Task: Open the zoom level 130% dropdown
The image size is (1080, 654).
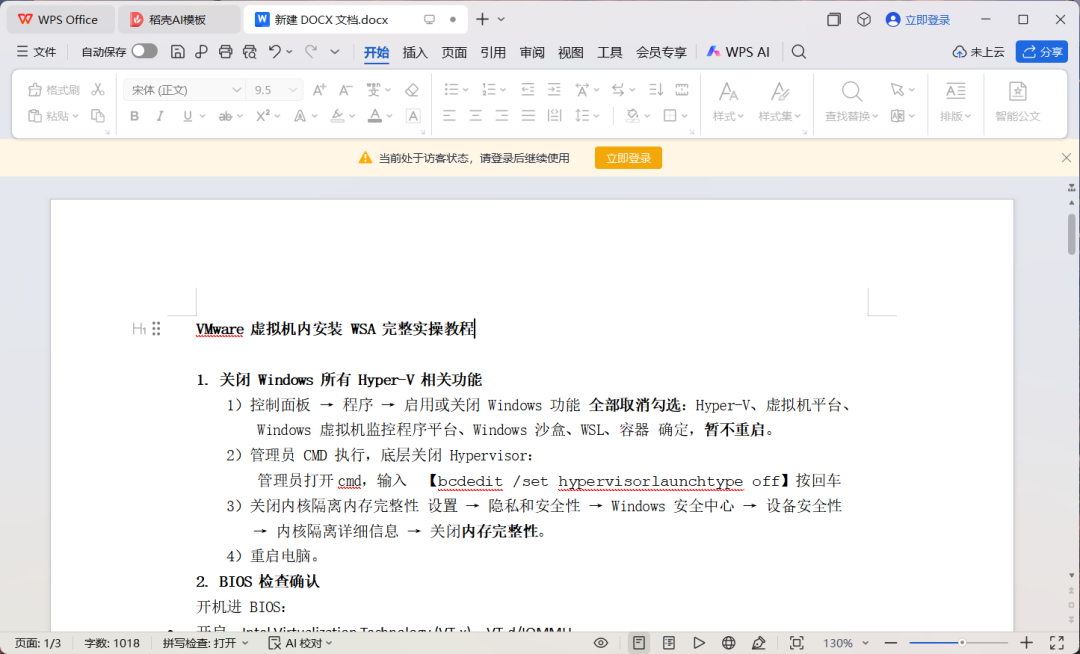Action: (866, 643)
